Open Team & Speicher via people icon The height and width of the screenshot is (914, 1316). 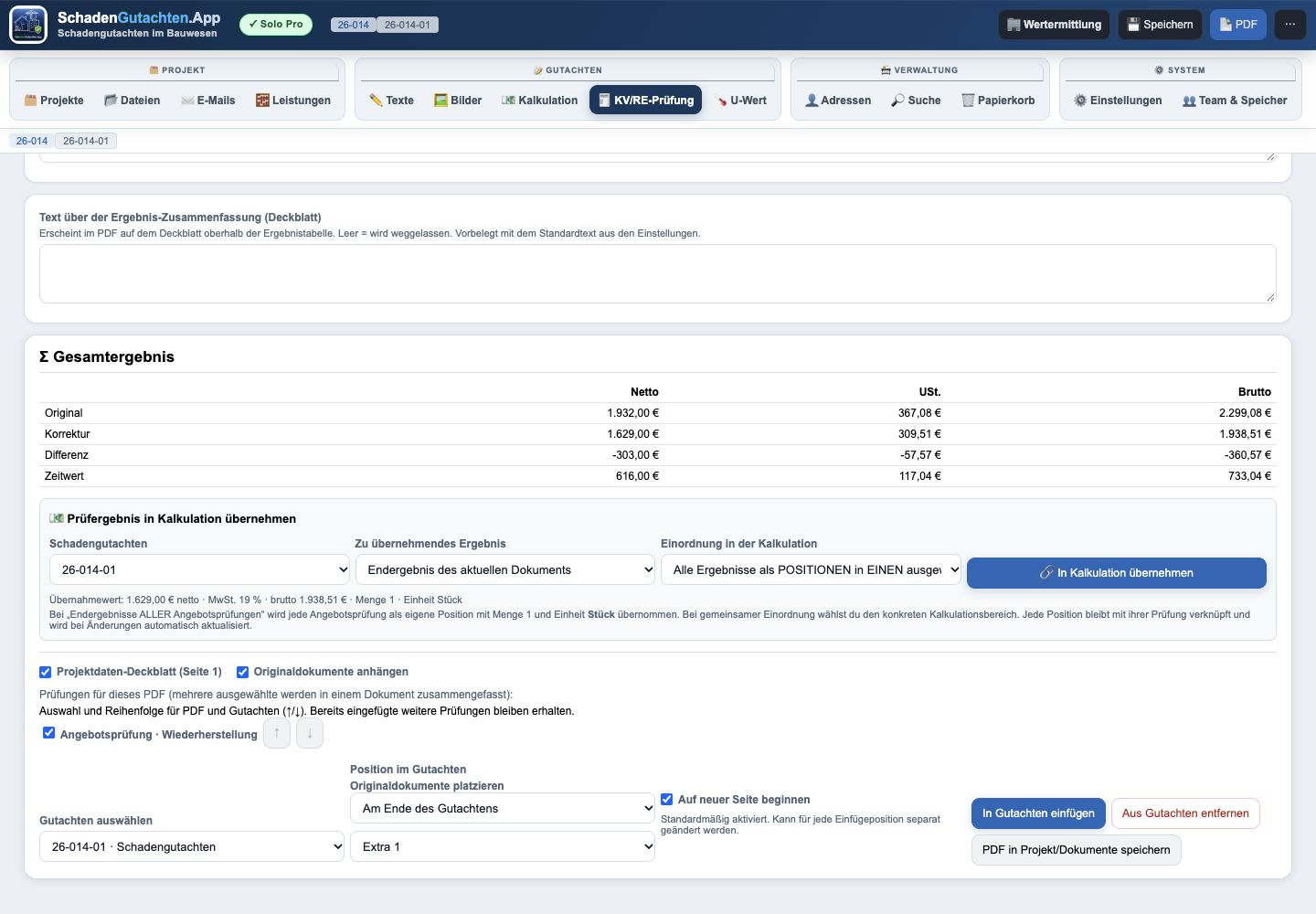[x=1189, y=101]
